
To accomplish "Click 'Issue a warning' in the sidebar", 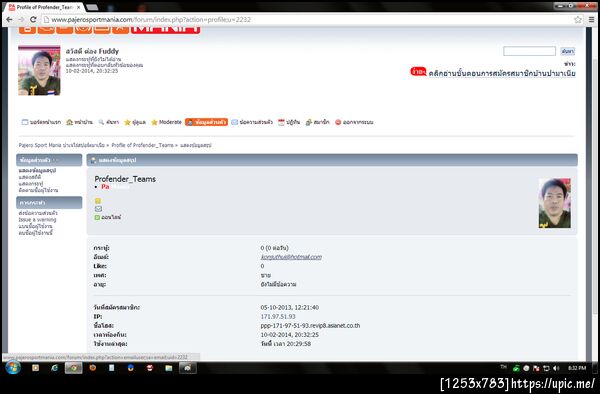I will tap(38, 220).
